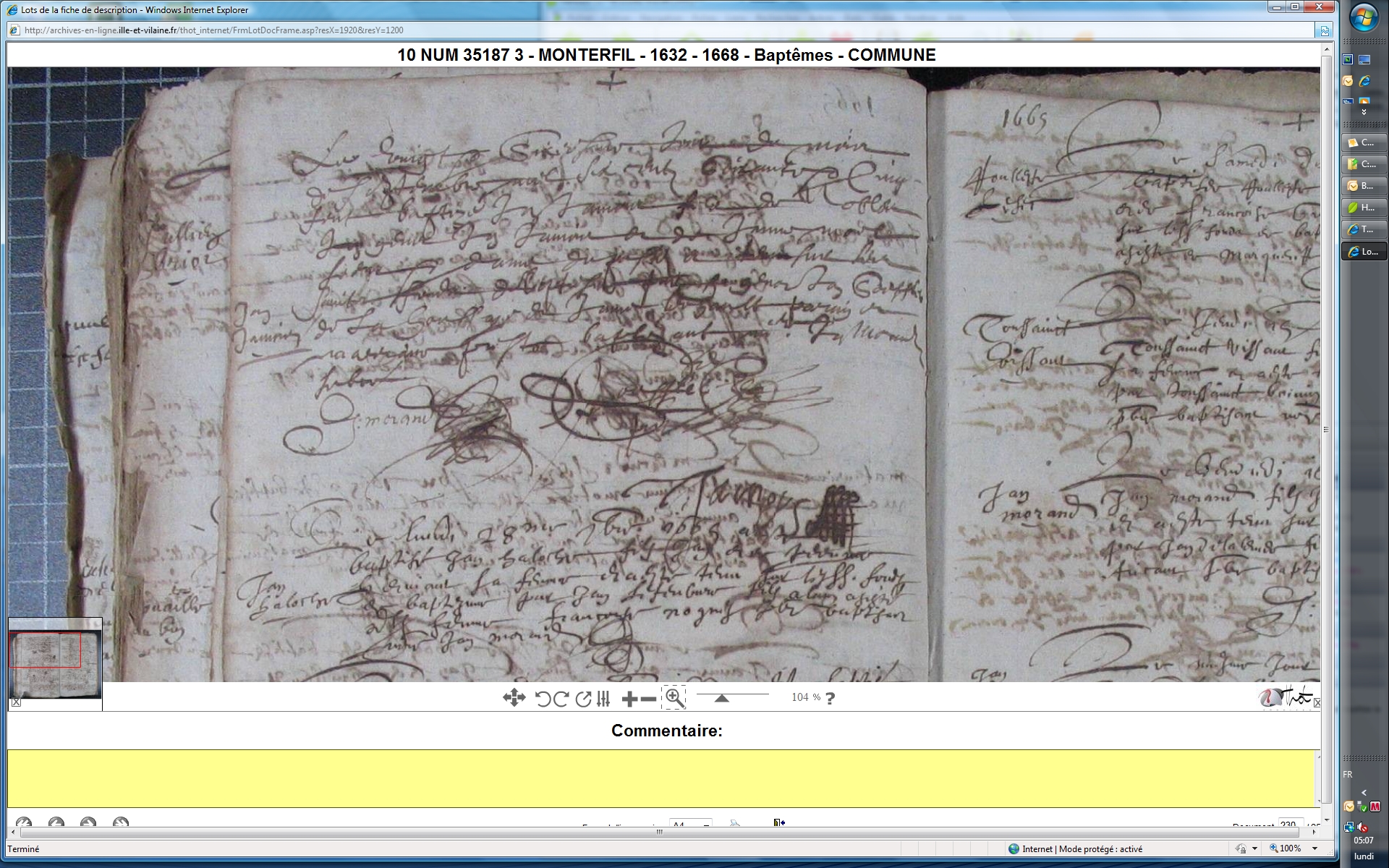Expand hidden sidebar gadgets chevron

(x=1364, y=112)
